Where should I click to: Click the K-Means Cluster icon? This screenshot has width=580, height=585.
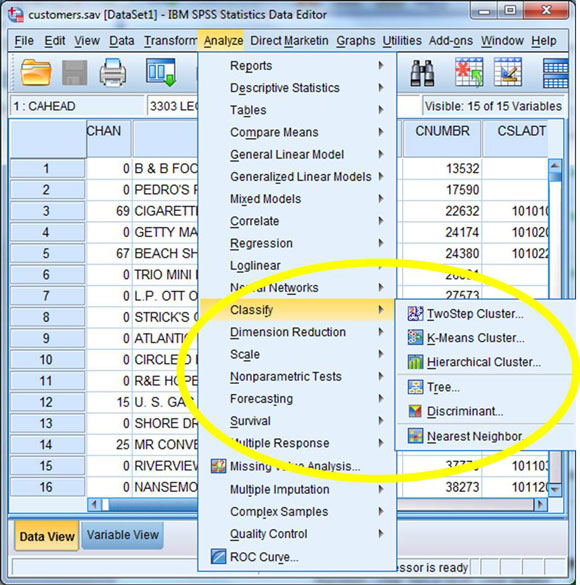[415, 338]
